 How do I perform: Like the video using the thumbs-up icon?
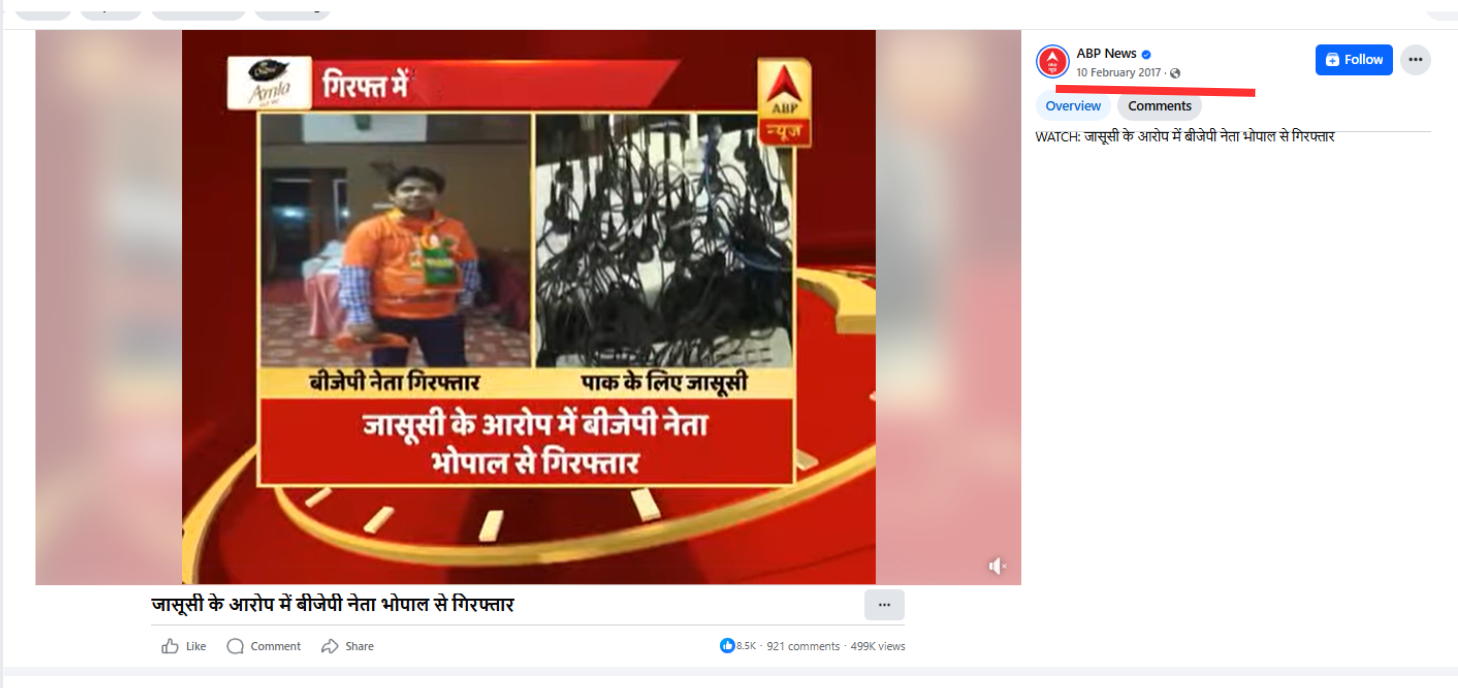pos(184,646)
